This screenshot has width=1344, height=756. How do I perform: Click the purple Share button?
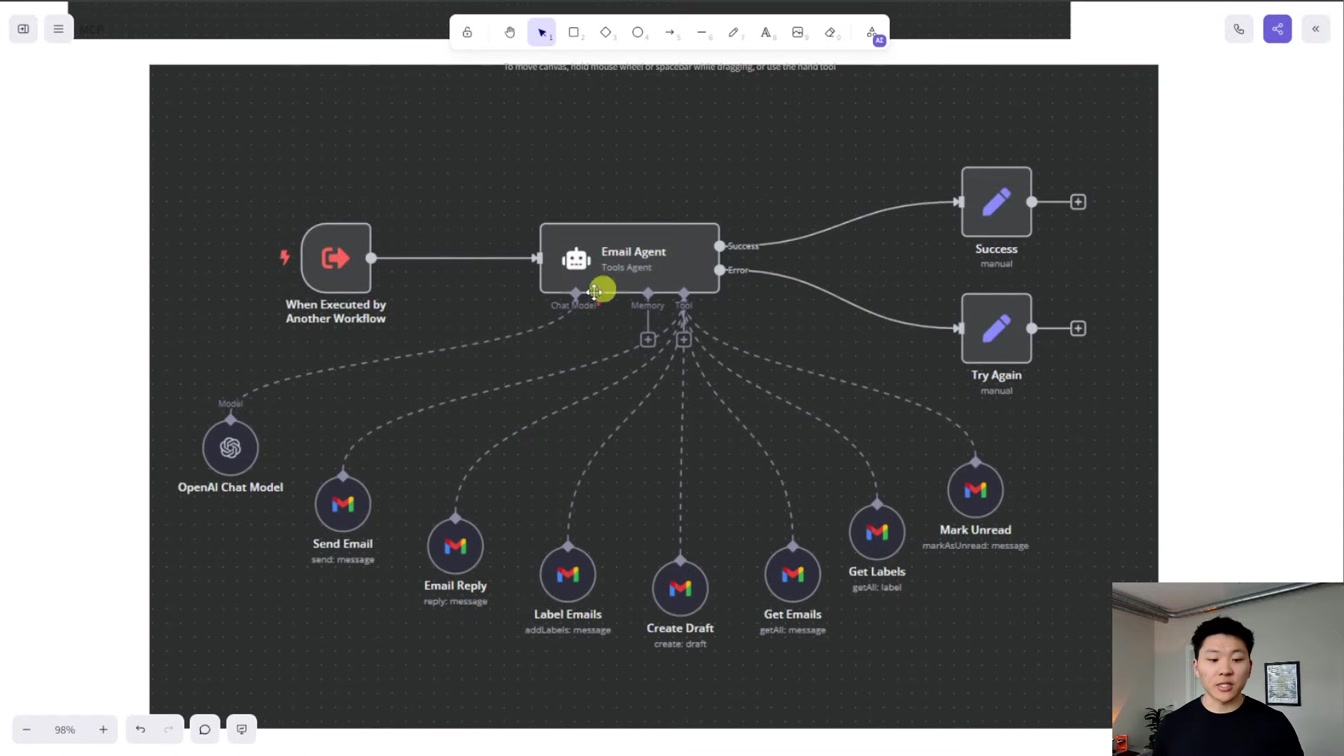(x=1277, y=29)
